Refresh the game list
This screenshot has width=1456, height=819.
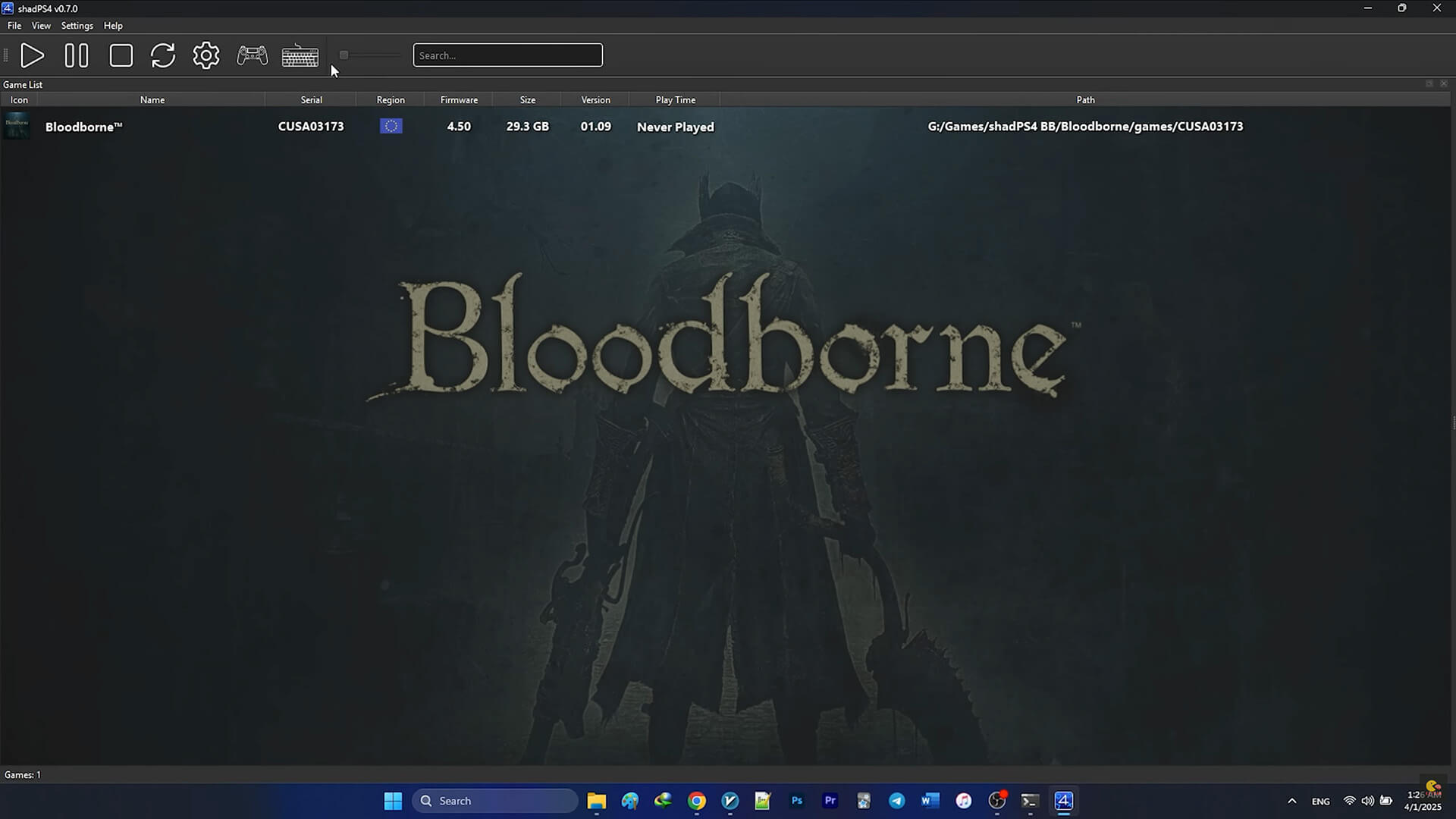(x=163, y=55)
